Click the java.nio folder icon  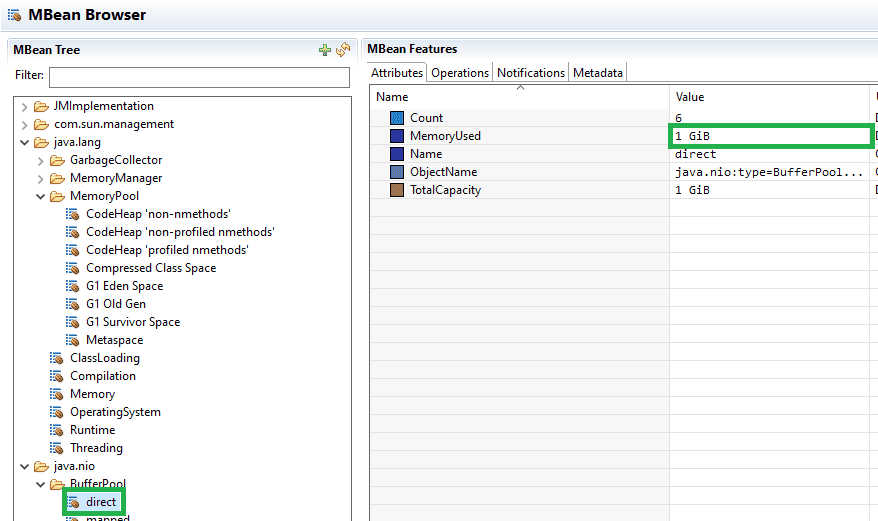pos(41,467)
